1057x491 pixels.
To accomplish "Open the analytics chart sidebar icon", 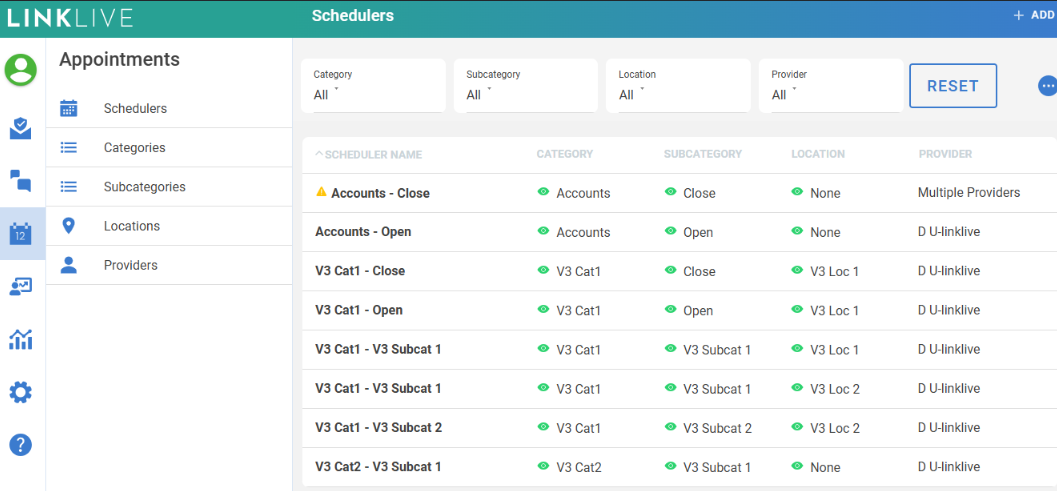I will [21, 340].
